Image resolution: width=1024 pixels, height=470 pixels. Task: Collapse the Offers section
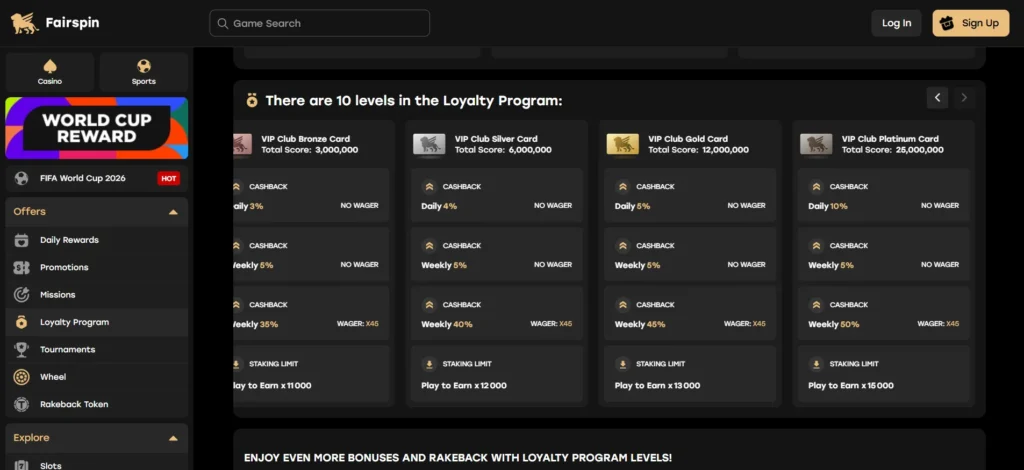click(173, 212)
